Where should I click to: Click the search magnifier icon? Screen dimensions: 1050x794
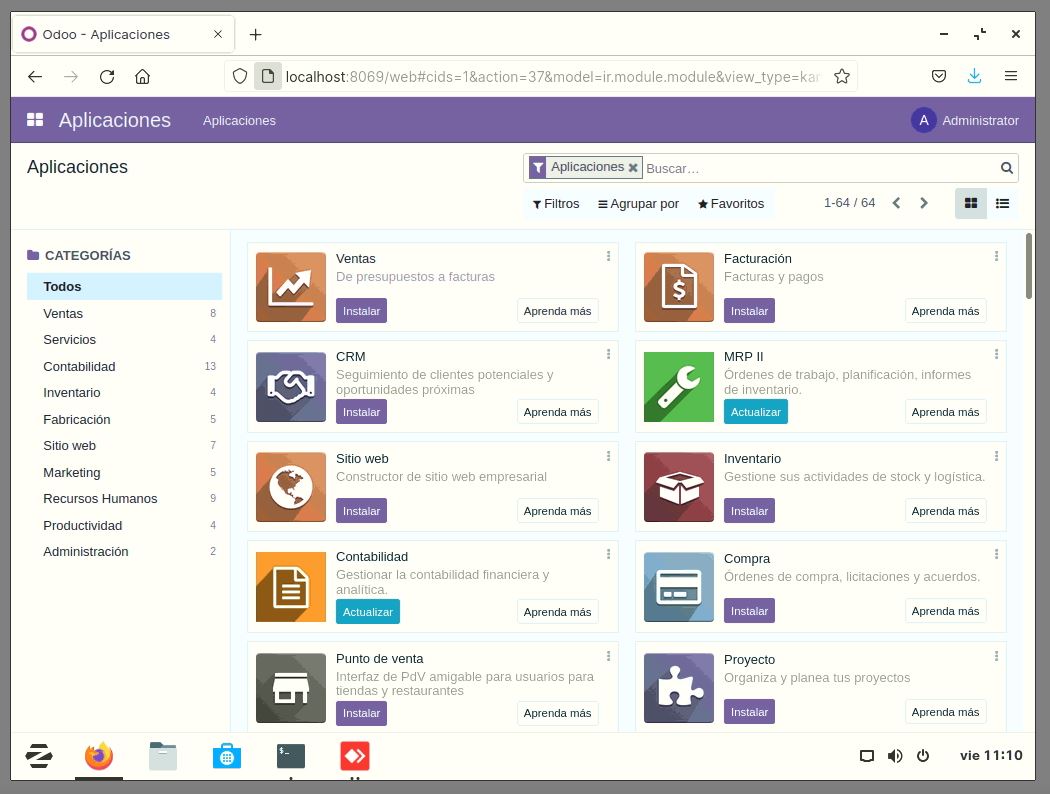point(1006,168)
